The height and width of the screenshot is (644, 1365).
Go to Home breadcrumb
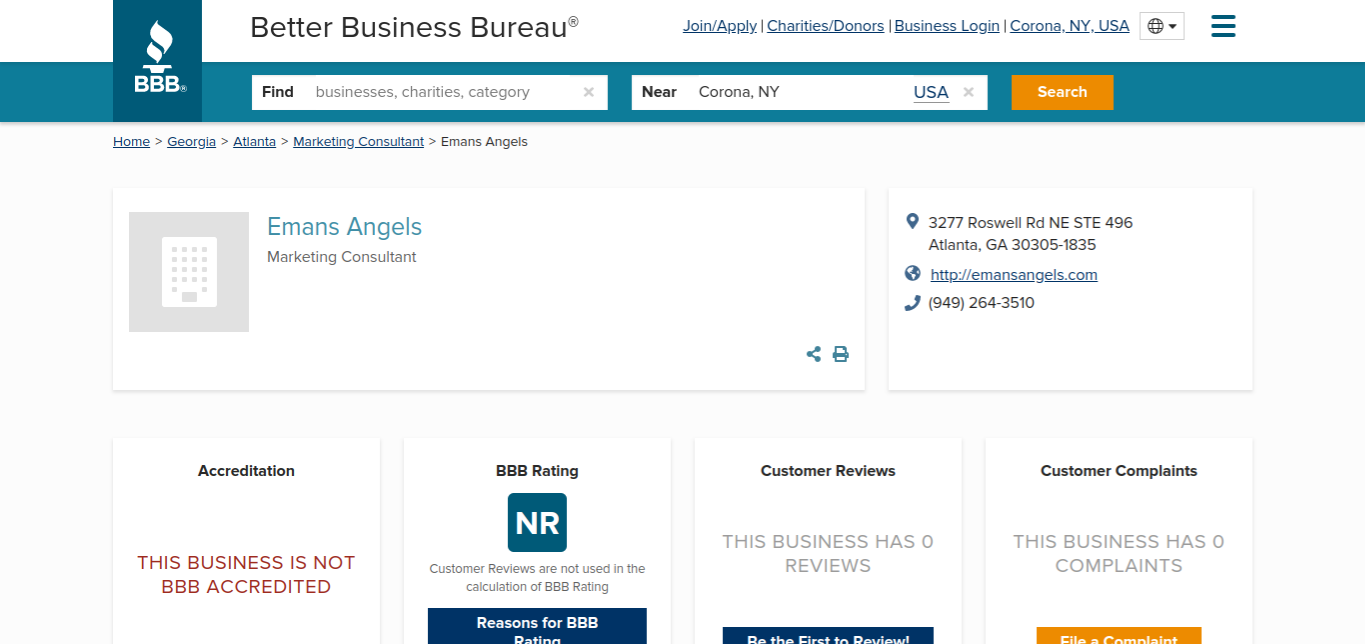click(131, 142)
